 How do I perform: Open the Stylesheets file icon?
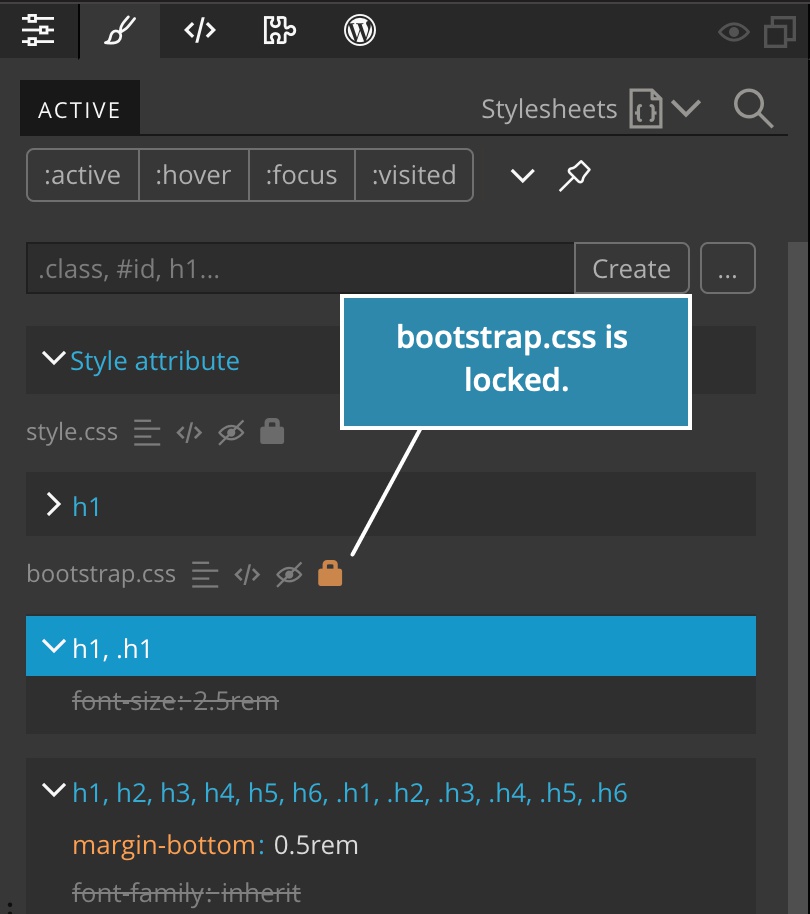pos(646,108)
